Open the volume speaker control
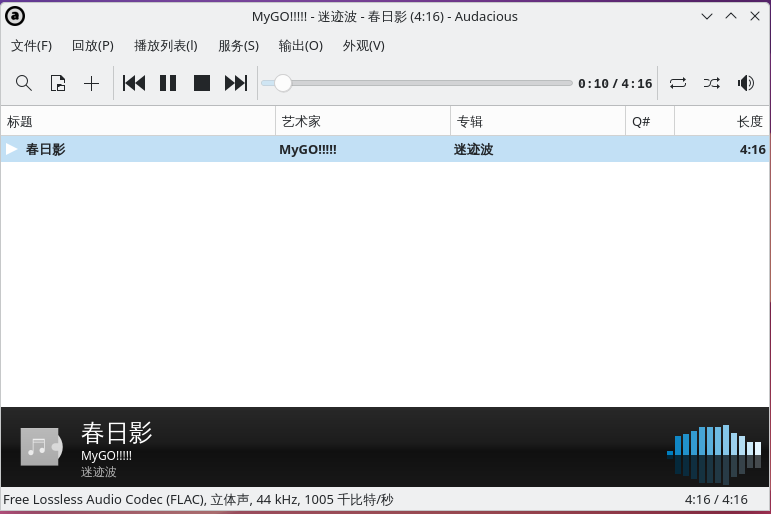The image size is (771, 514). (x=745, y=83)
